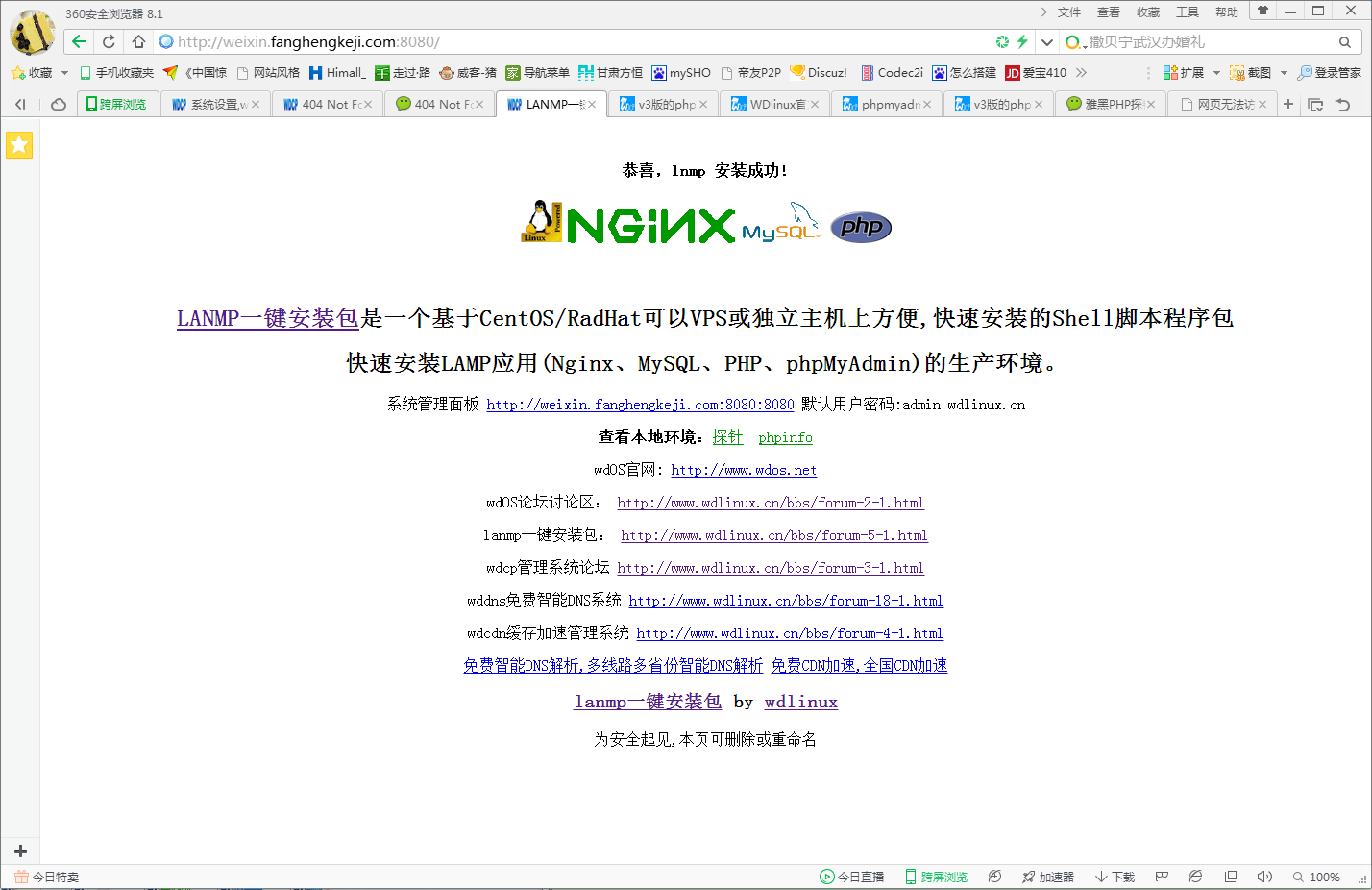Close the LANMP tab

coord(592,104)
